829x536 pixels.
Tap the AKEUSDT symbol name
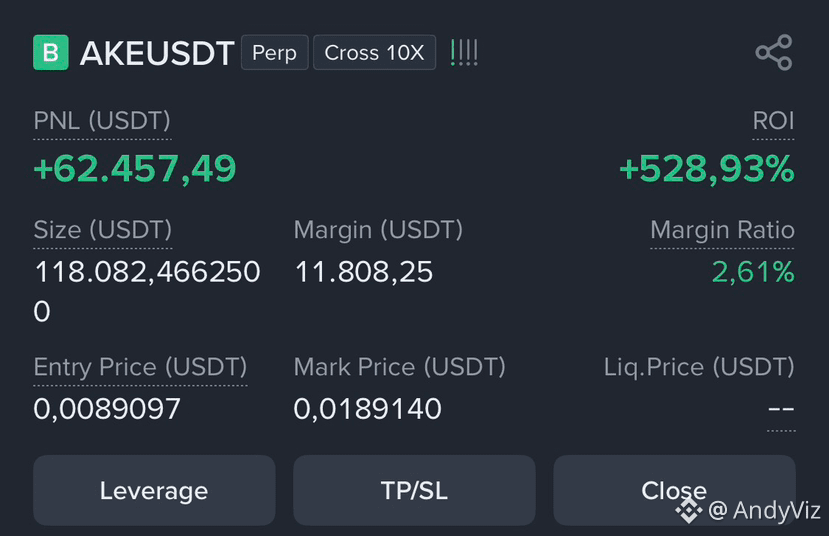[x=157, y=53]
